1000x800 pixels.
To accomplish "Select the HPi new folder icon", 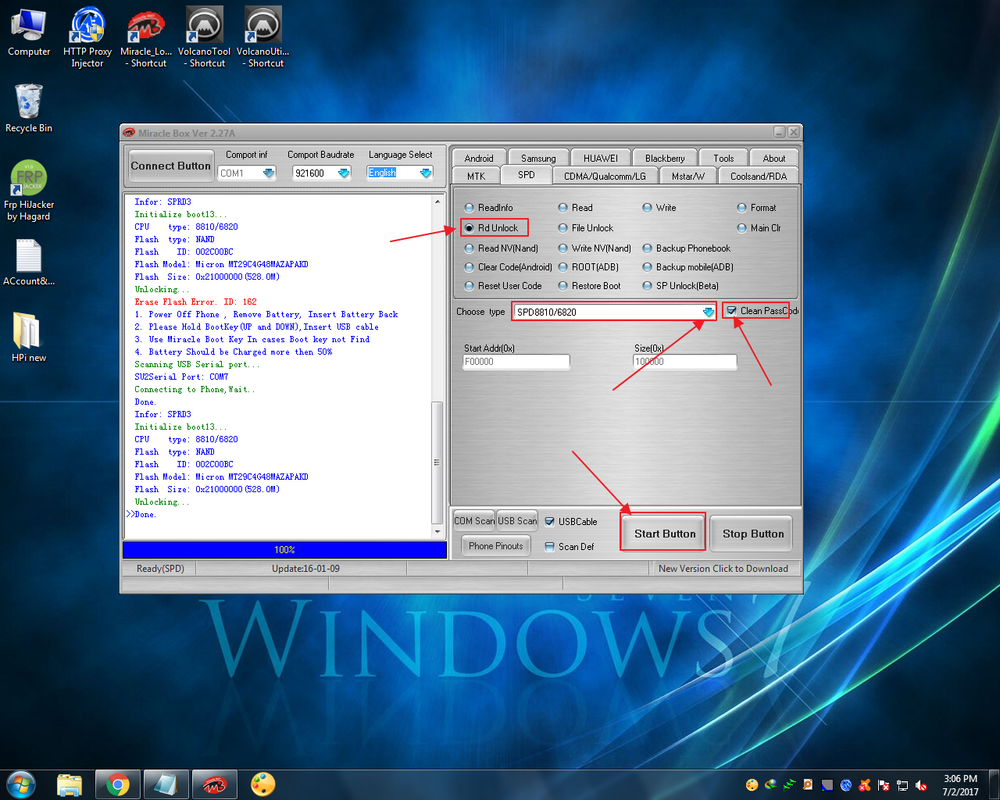I will pyautogui.click(x=29, y=337).
